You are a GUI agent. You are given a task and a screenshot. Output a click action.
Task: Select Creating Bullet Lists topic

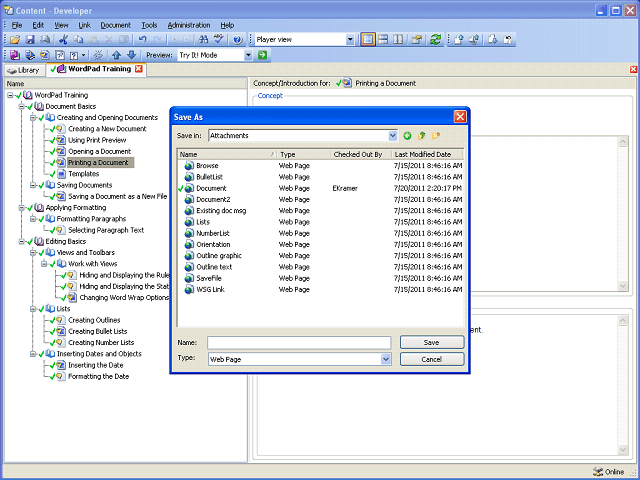click(x=98, y=331)
